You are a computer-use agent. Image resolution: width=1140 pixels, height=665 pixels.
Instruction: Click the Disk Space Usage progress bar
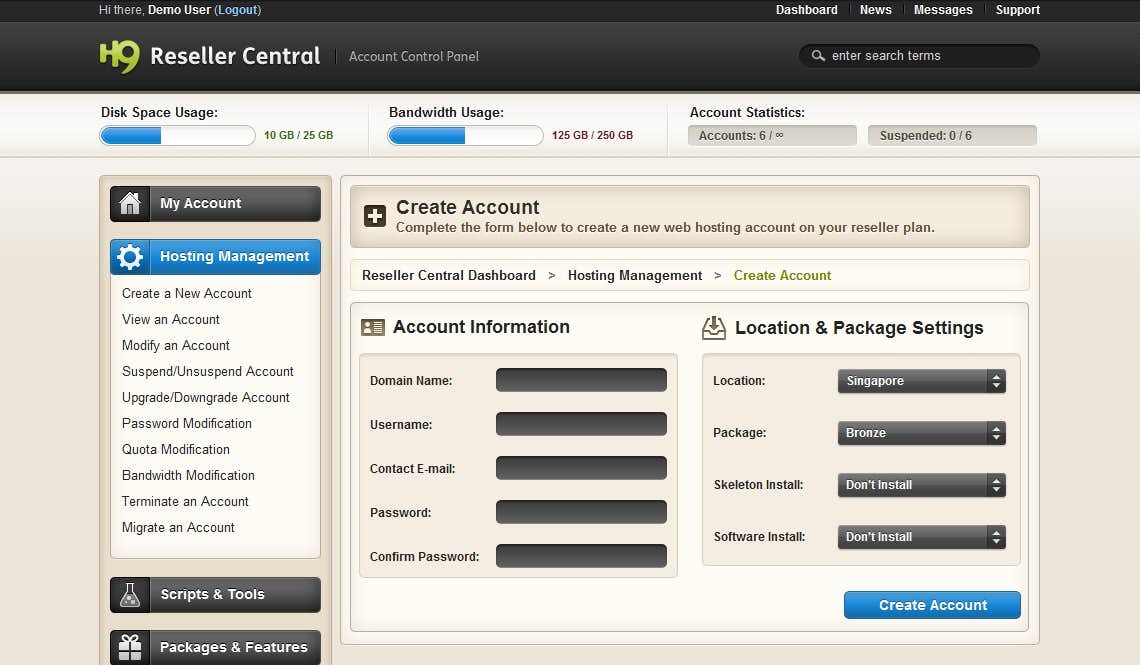(x=177, y=136)
